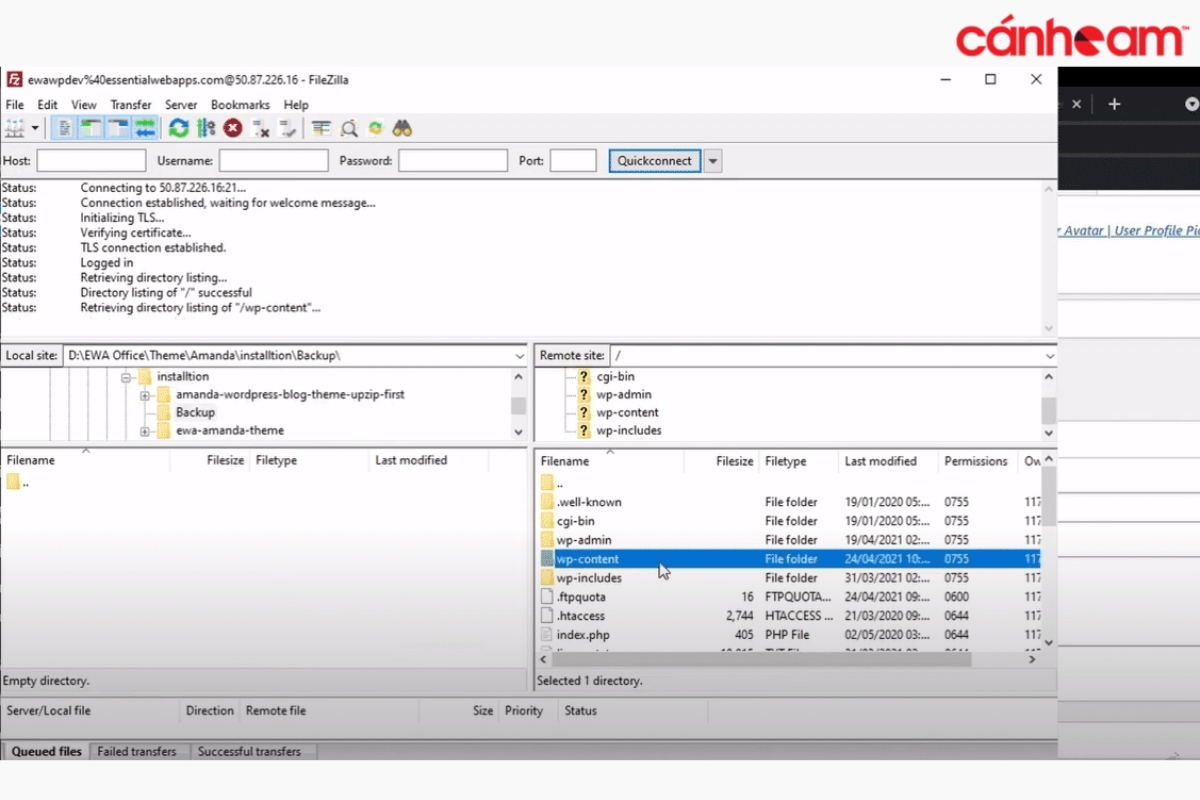Click the Host input field

[91, 160]
